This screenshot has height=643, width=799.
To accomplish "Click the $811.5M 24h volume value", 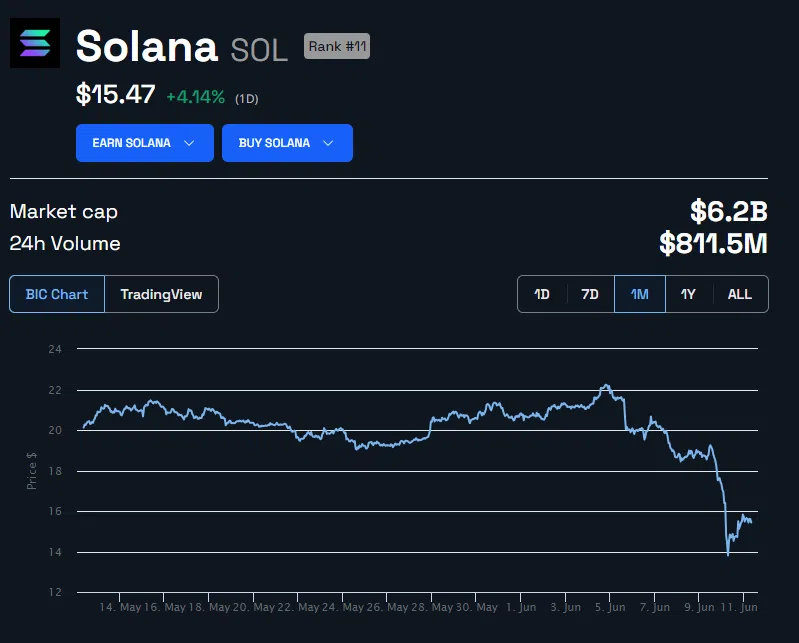I will click(713, 243).
